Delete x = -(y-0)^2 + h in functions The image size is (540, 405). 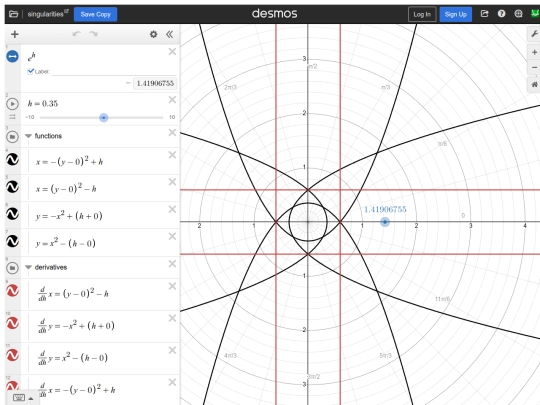click(x=172, y=155)
